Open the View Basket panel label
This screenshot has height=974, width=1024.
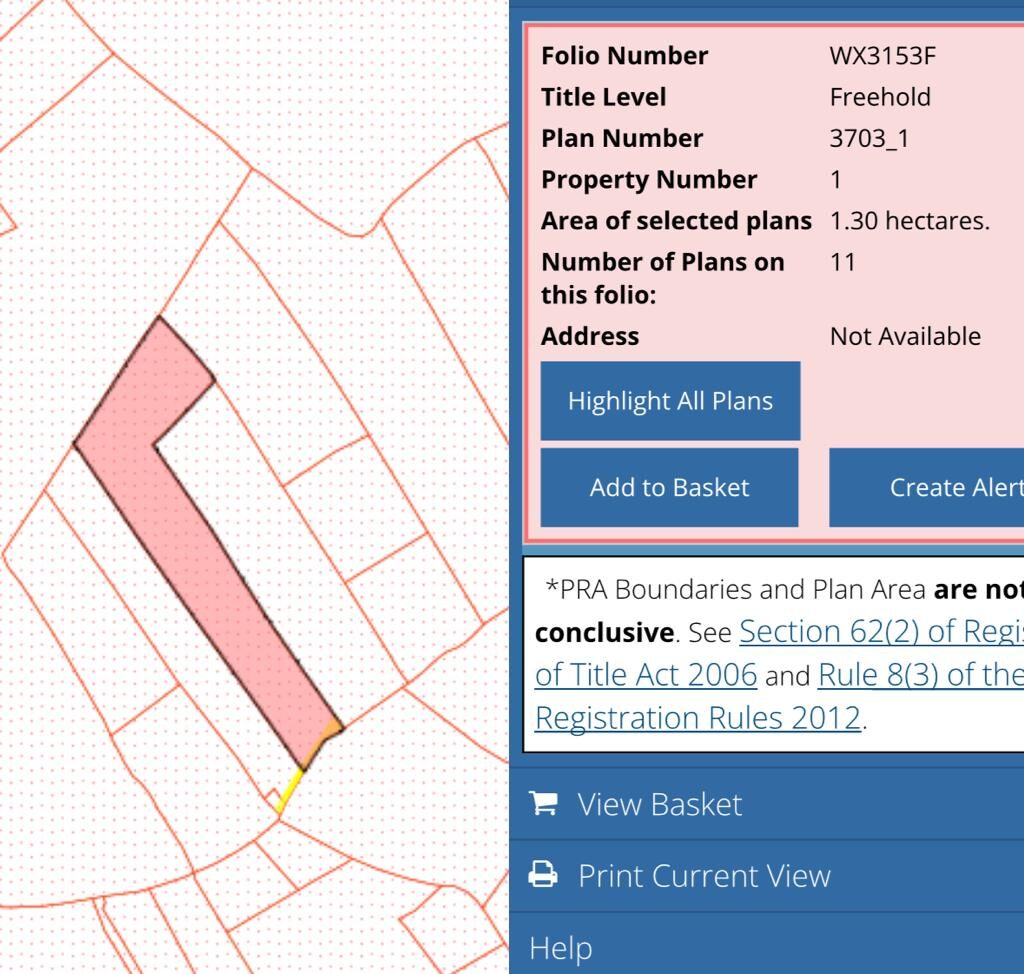click(659, 804)
